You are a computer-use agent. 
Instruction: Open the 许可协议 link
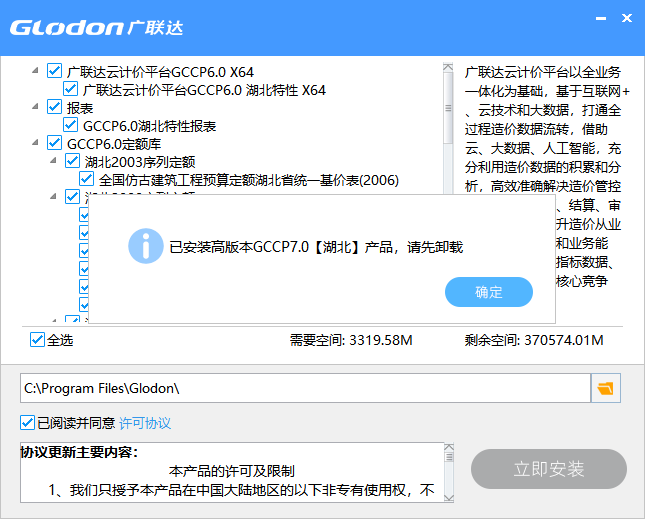[145, 423]
